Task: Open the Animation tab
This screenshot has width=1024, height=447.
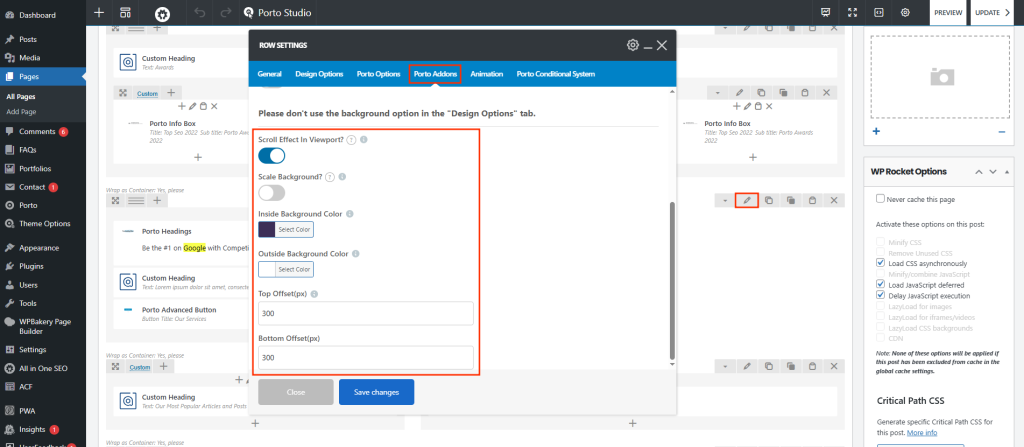Action: pos(487,74)
